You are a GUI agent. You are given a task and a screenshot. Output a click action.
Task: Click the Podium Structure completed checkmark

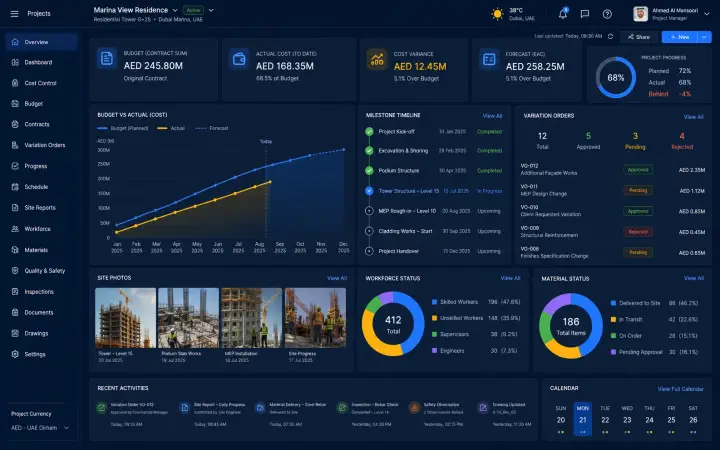pos(369,170)
